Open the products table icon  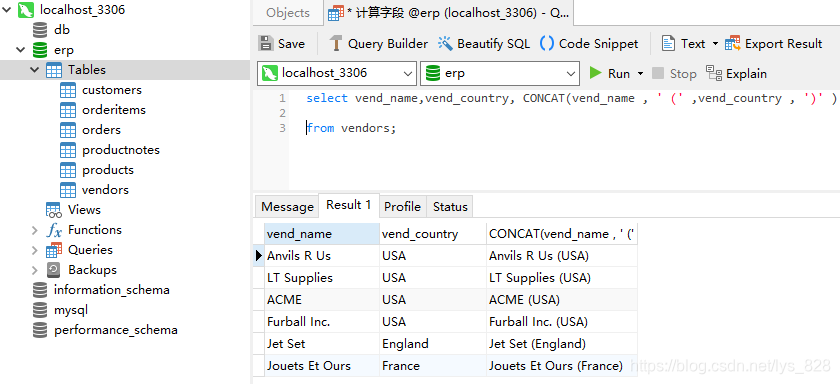pyautogui.click(x=68, y=170)
